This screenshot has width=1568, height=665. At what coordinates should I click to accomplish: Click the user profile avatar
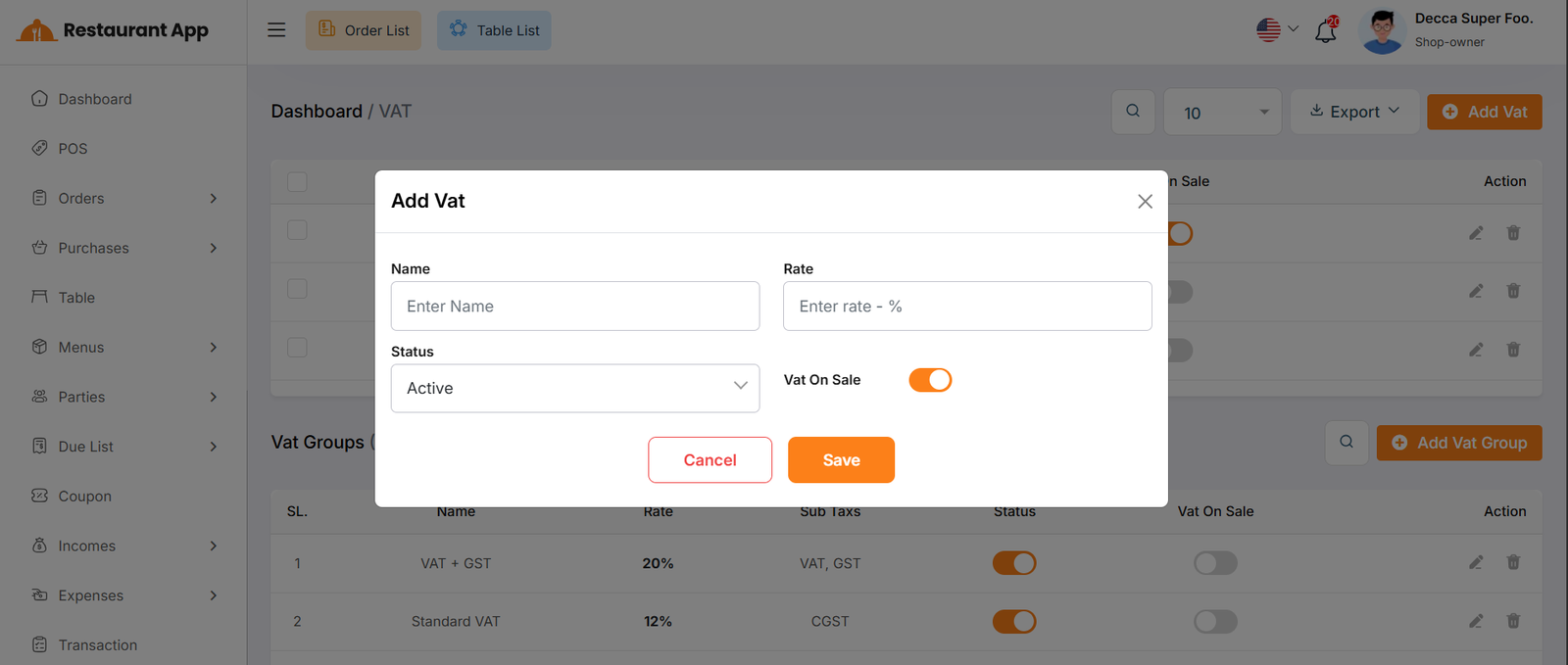click(x=1383, y=31)
